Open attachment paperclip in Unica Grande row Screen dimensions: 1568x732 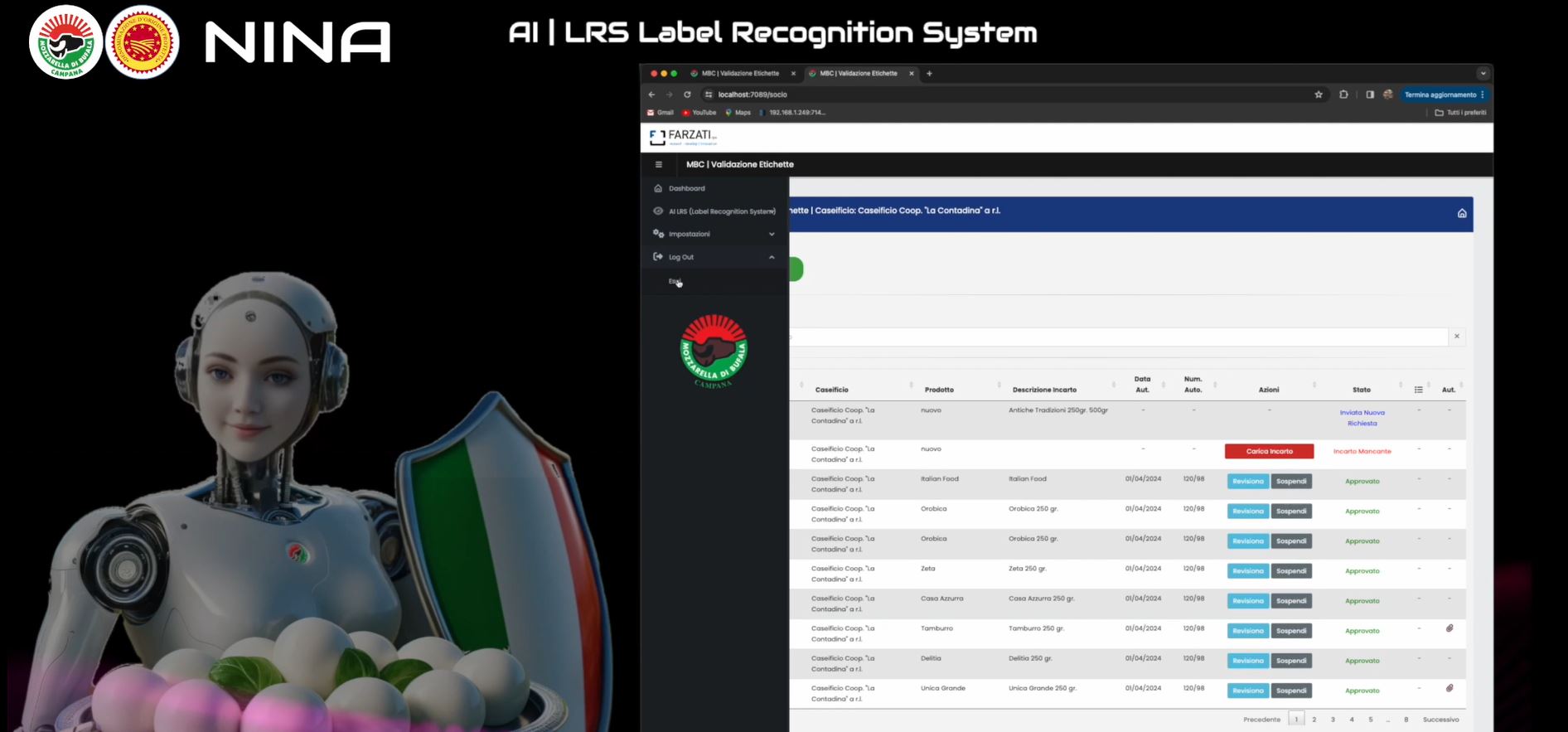[x=1449, y=688]
